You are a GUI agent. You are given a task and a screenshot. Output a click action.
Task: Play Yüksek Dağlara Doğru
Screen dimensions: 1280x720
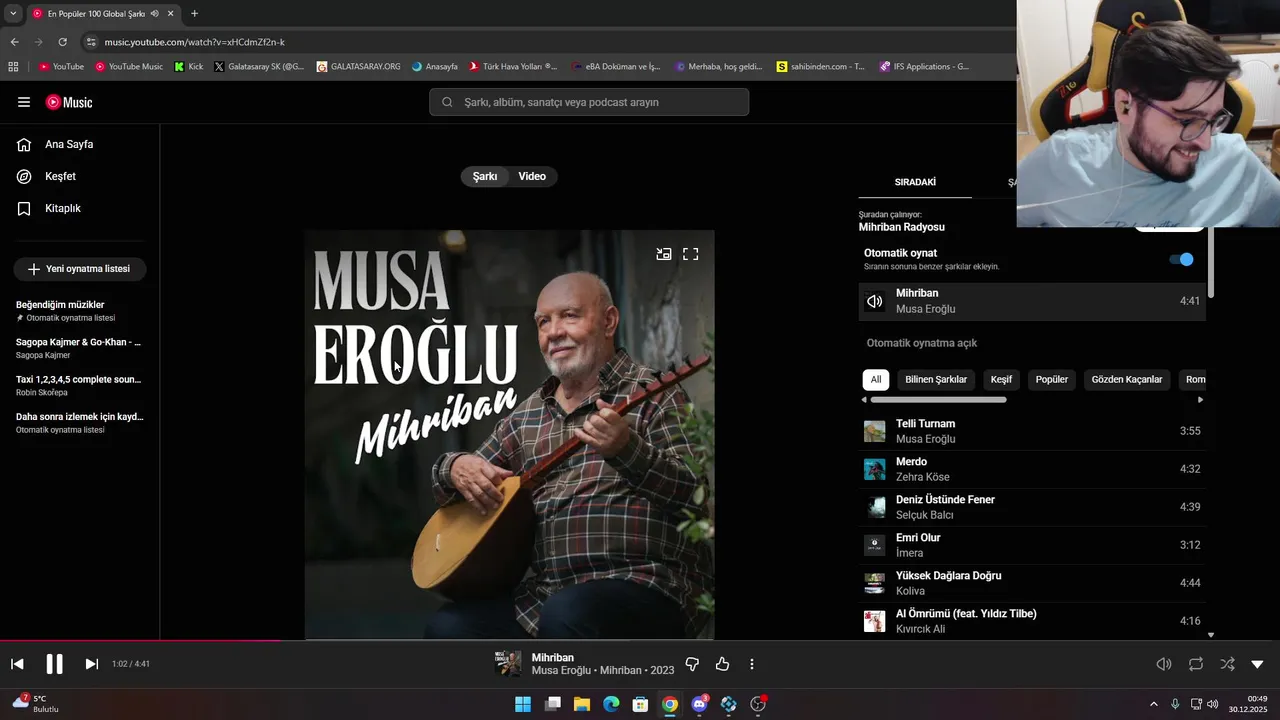1032,583
